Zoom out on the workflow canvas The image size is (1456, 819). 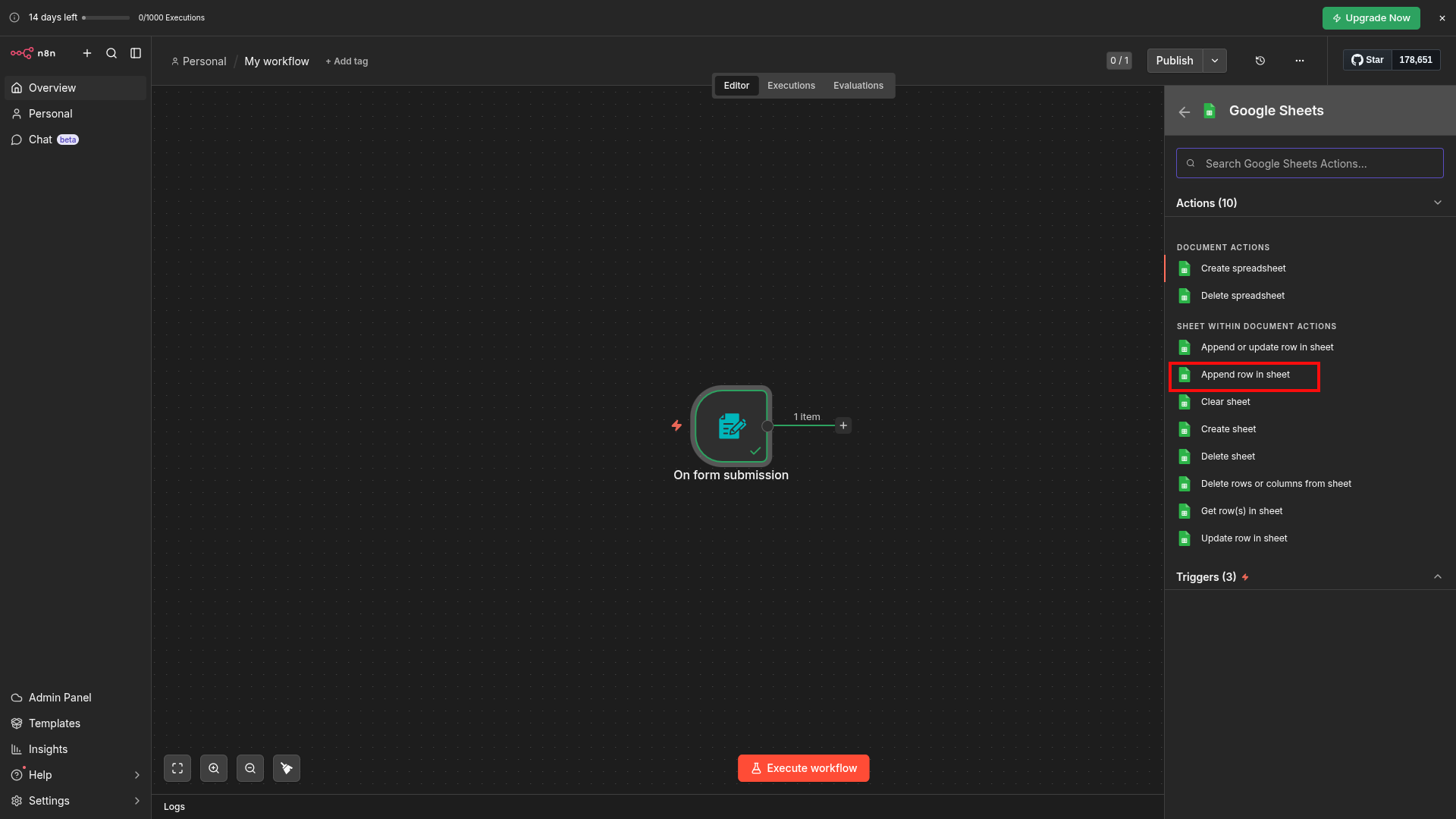coord(250,768)
